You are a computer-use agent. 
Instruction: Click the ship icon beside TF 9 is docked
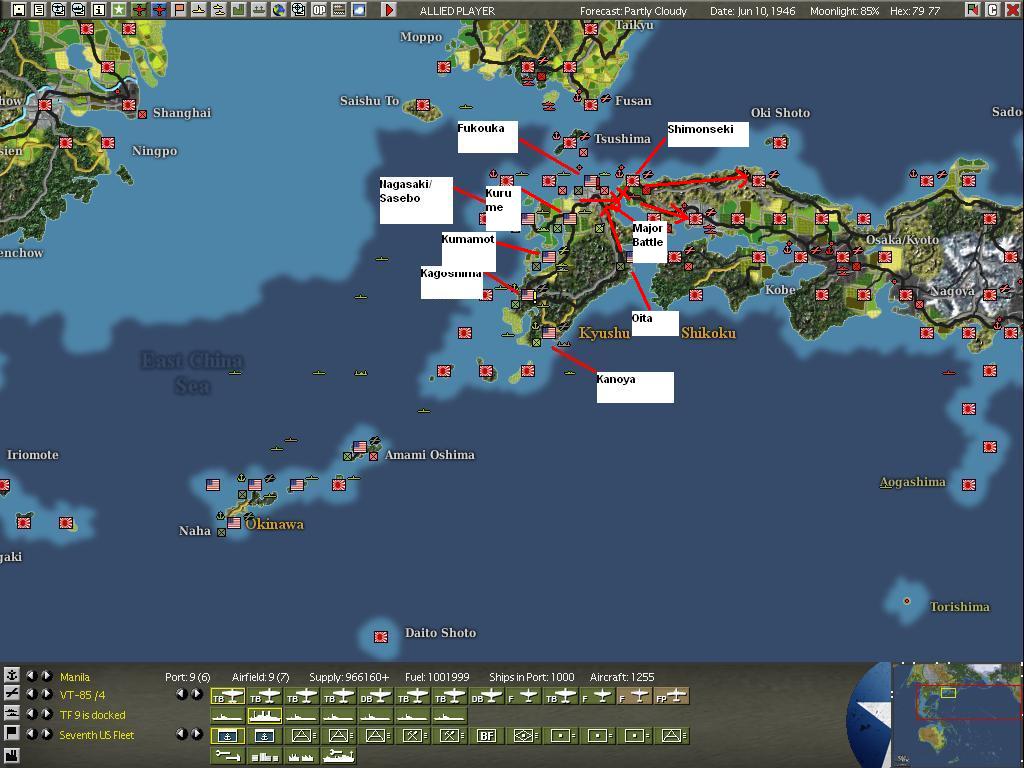[11, 714]
